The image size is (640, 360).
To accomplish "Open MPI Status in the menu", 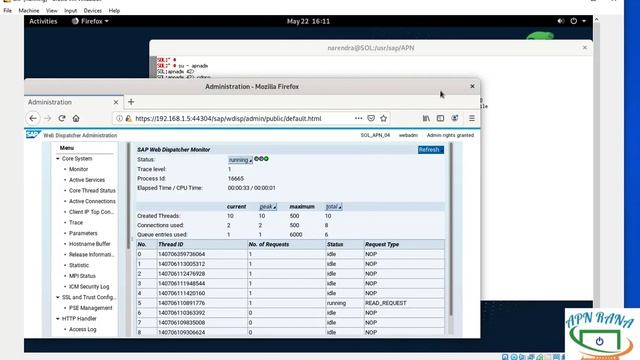I will point(82,276).
